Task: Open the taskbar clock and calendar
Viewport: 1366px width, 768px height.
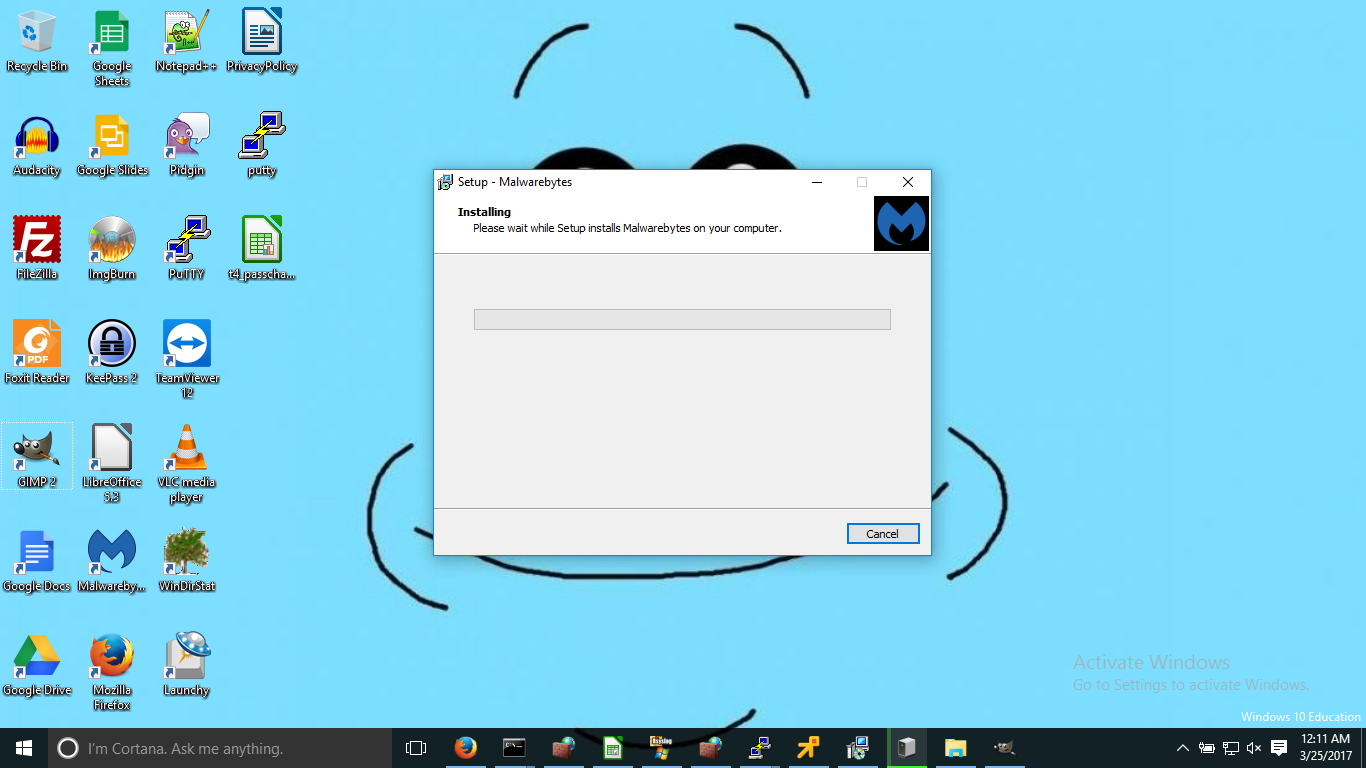Action: pos(1326,748)
